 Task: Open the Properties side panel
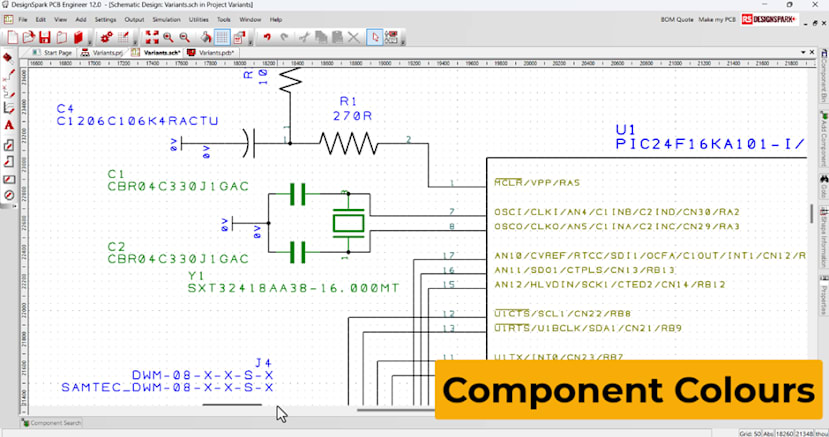[824, 295]
